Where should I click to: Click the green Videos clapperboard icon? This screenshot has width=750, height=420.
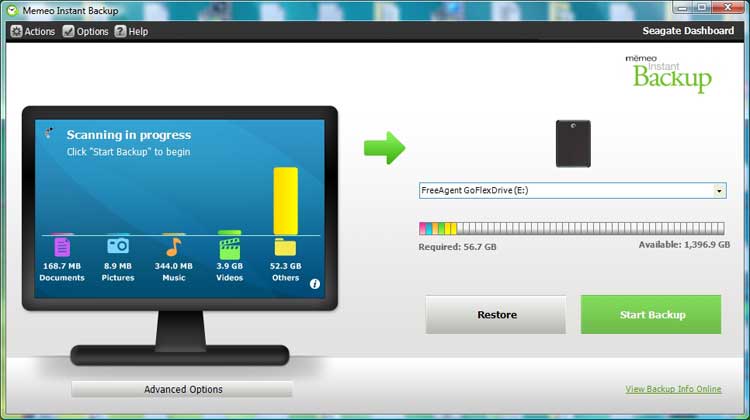coord(230,249)
